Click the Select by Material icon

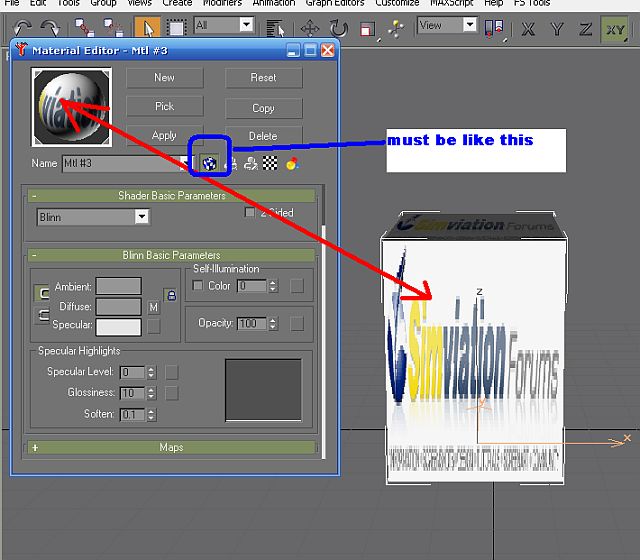pos(251,164)
